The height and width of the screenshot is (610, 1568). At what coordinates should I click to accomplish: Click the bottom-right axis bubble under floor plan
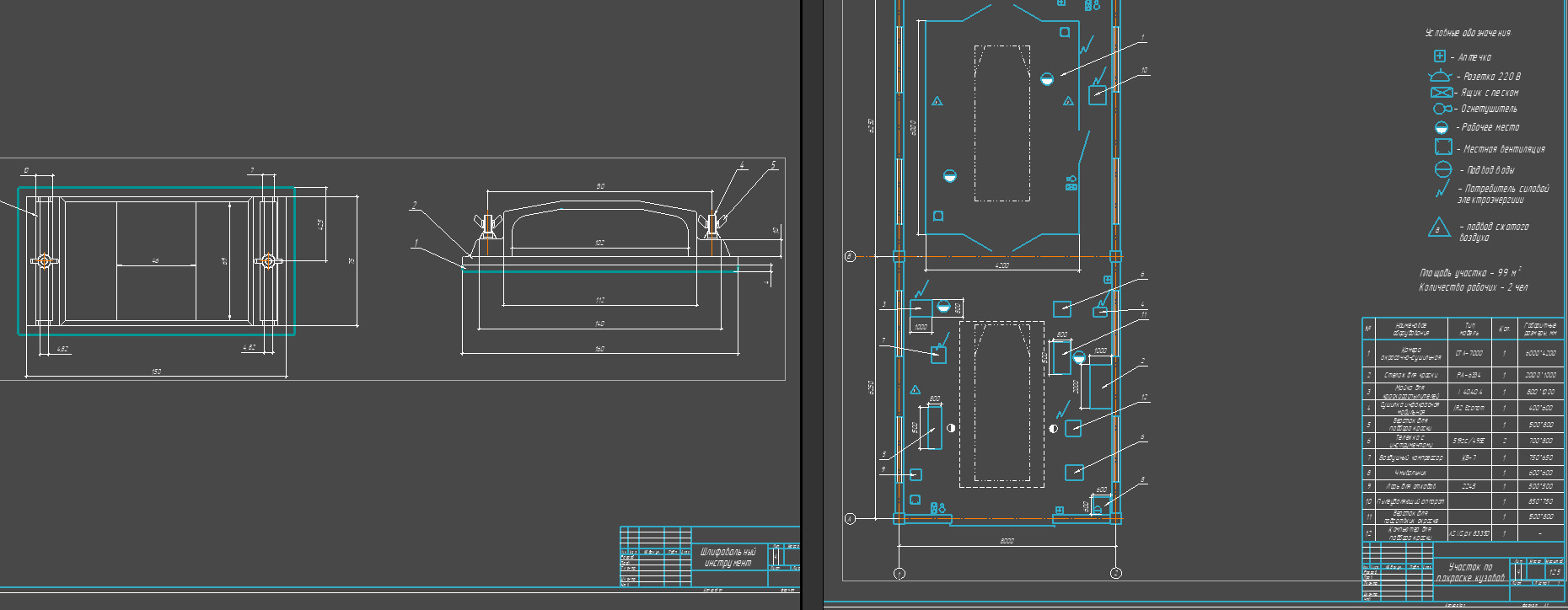click(1116, 574)
